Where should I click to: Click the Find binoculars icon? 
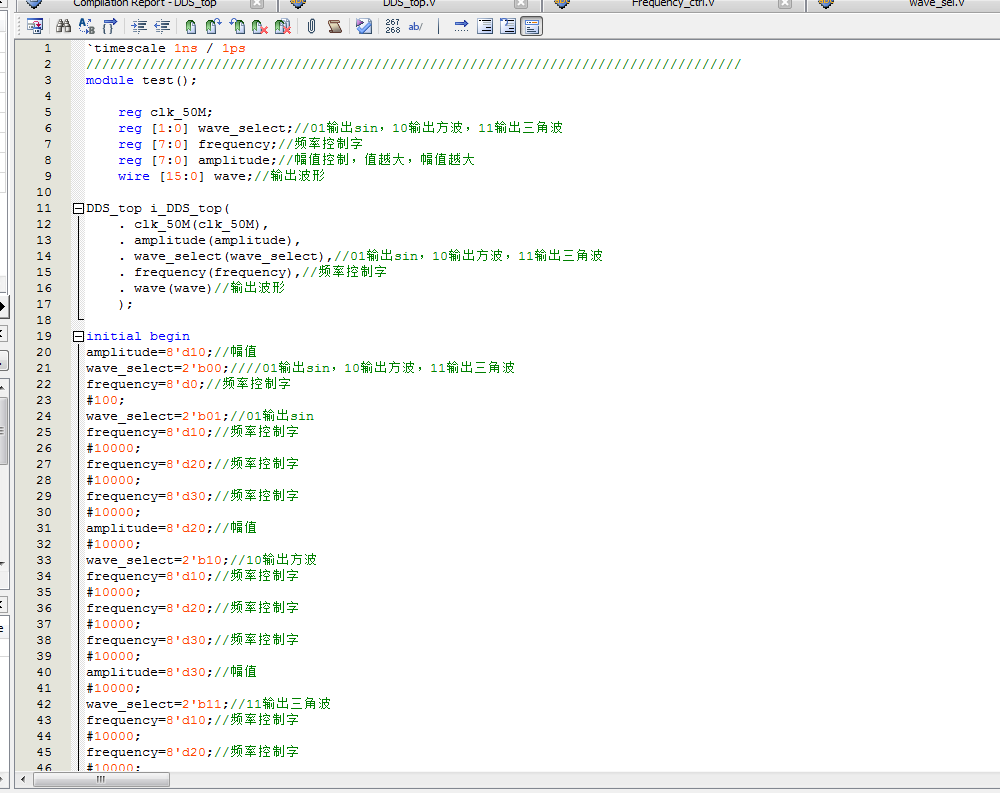63,26
